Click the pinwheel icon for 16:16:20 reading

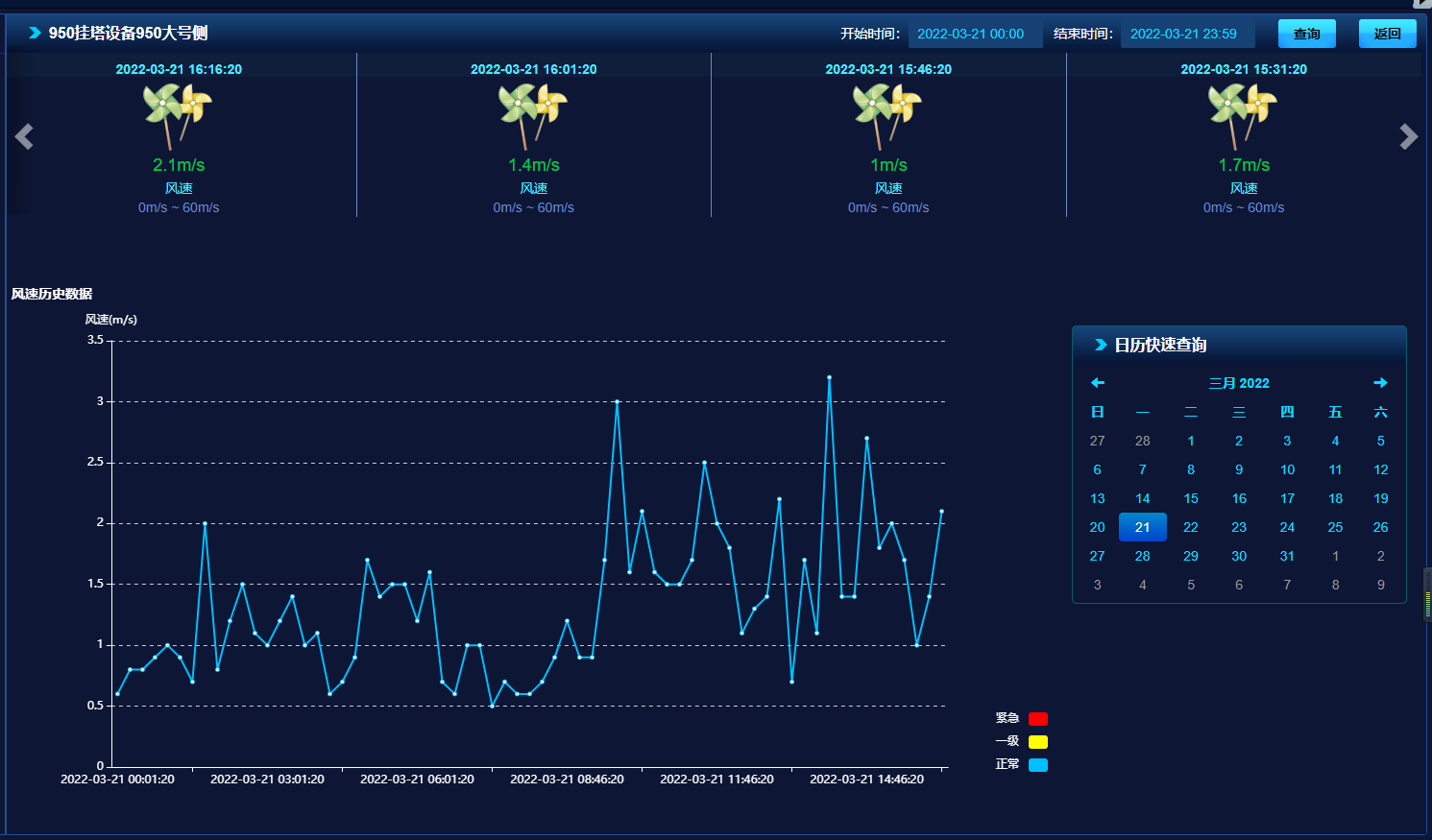pos(178,115)
